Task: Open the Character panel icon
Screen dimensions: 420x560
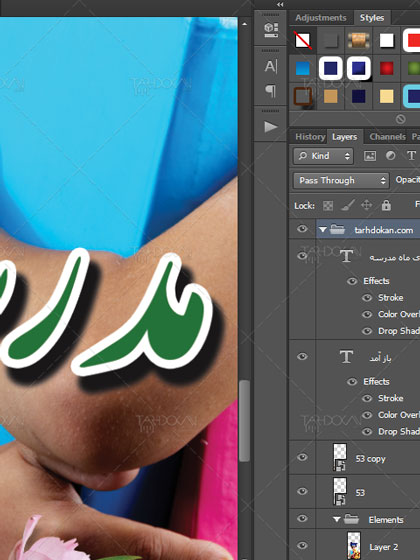Action: tap(271, 66)
